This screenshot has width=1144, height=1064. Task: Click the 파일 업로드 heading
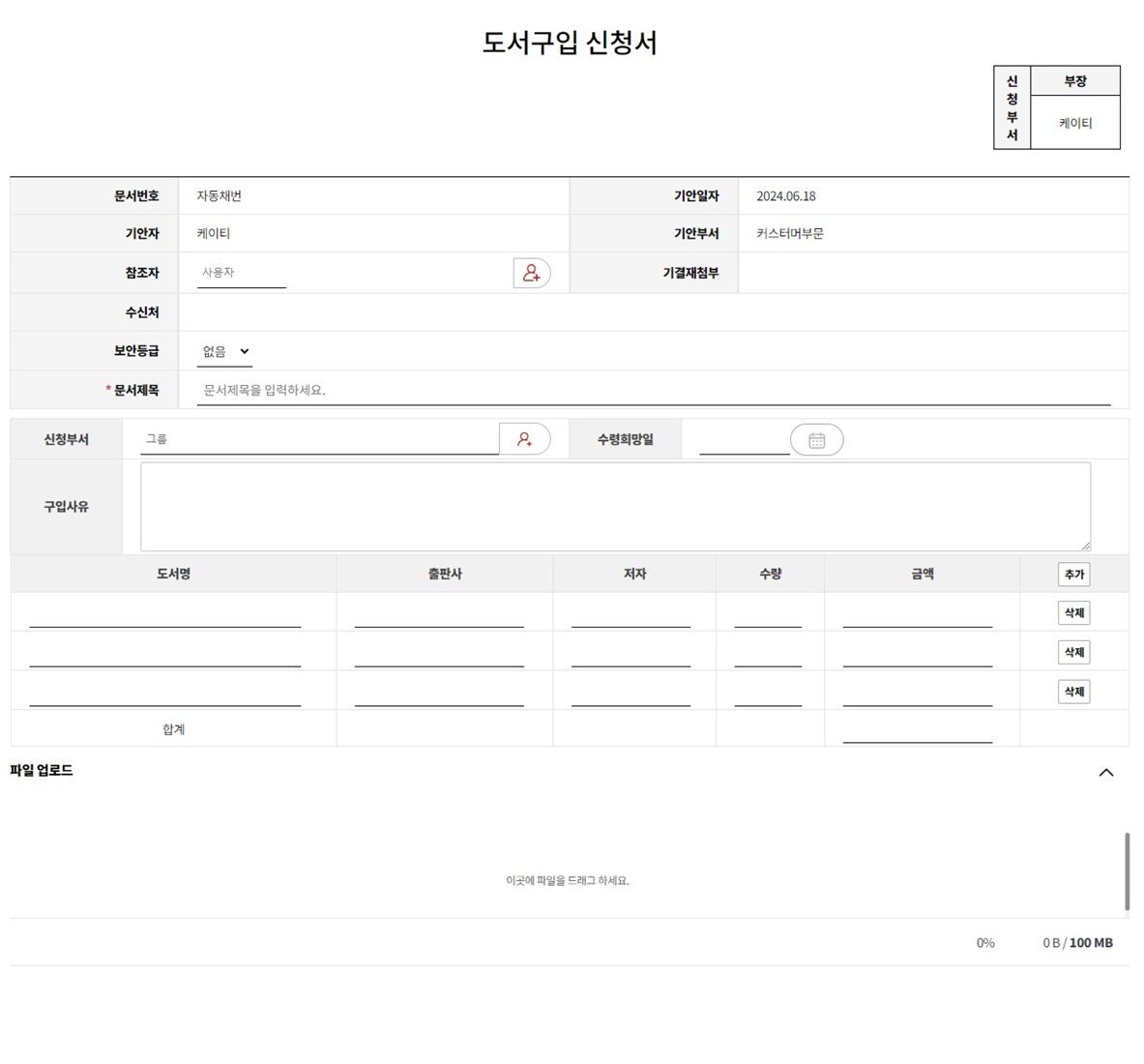coord(42,771)
